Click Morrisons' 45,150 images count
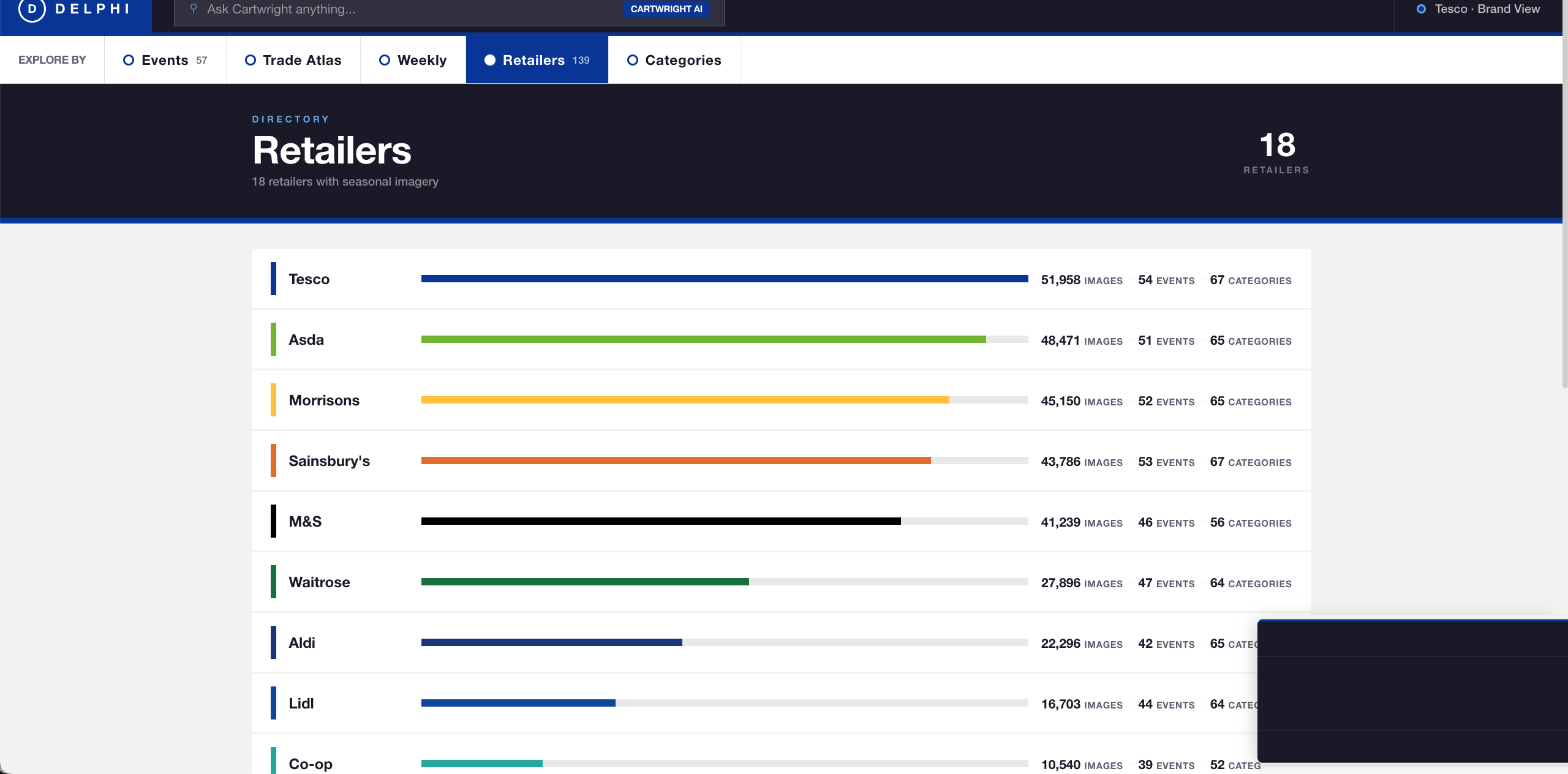The width and height of the screenshot is (1568, 774). point(1082,401)
